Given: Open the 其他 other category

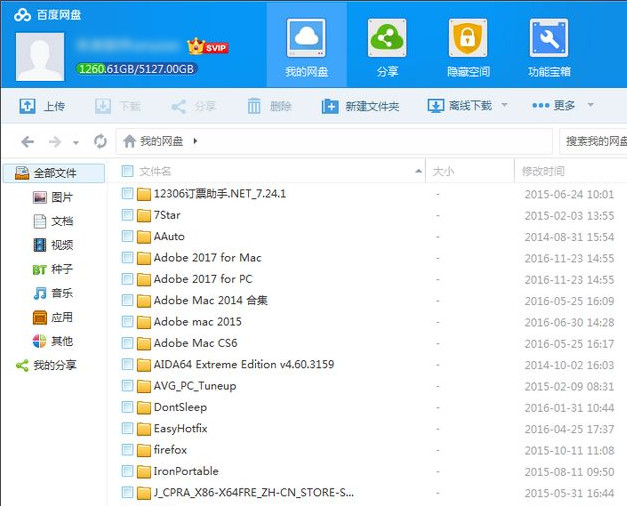Looking at the screenshot, I should pos(53,341).
